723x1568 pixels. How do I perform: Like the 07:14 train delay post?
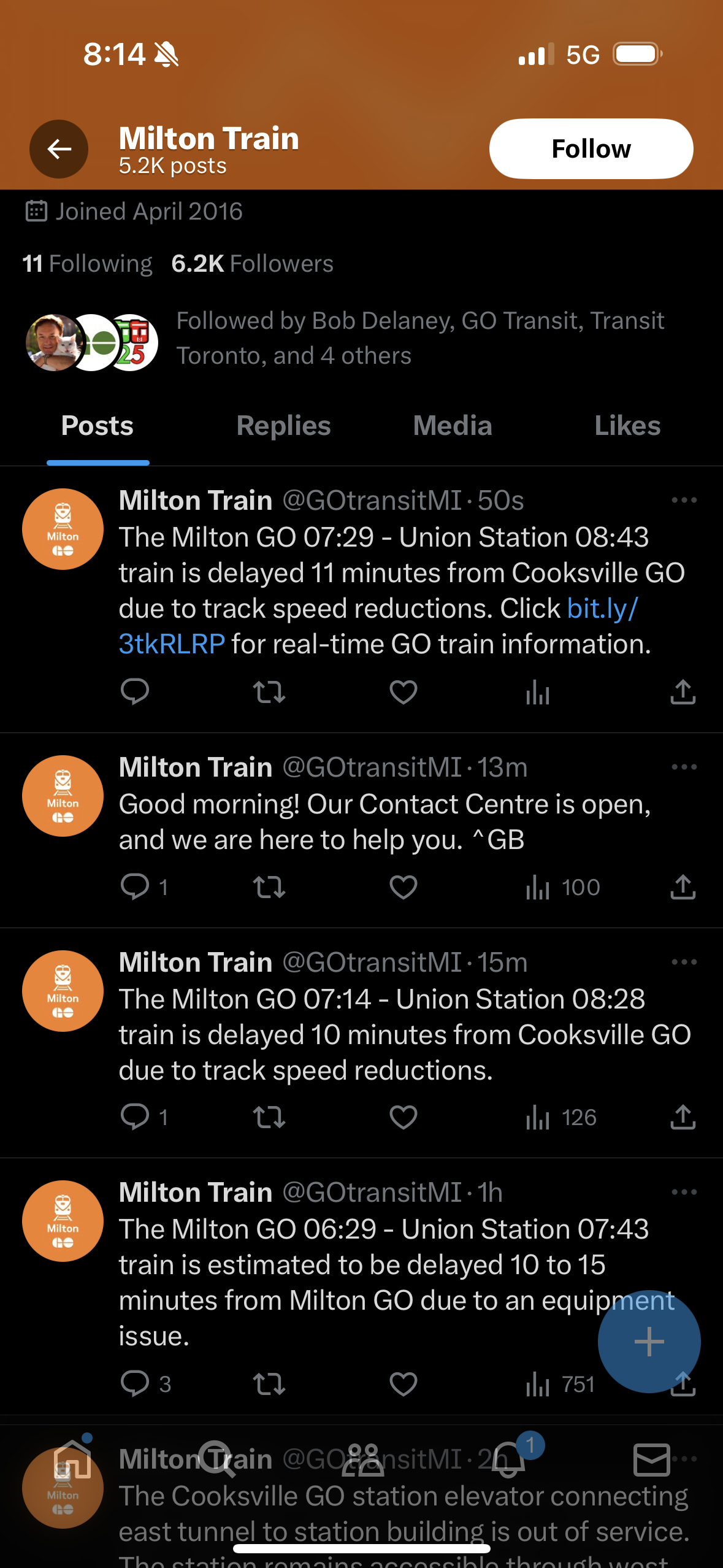(x=403, y=1118)
